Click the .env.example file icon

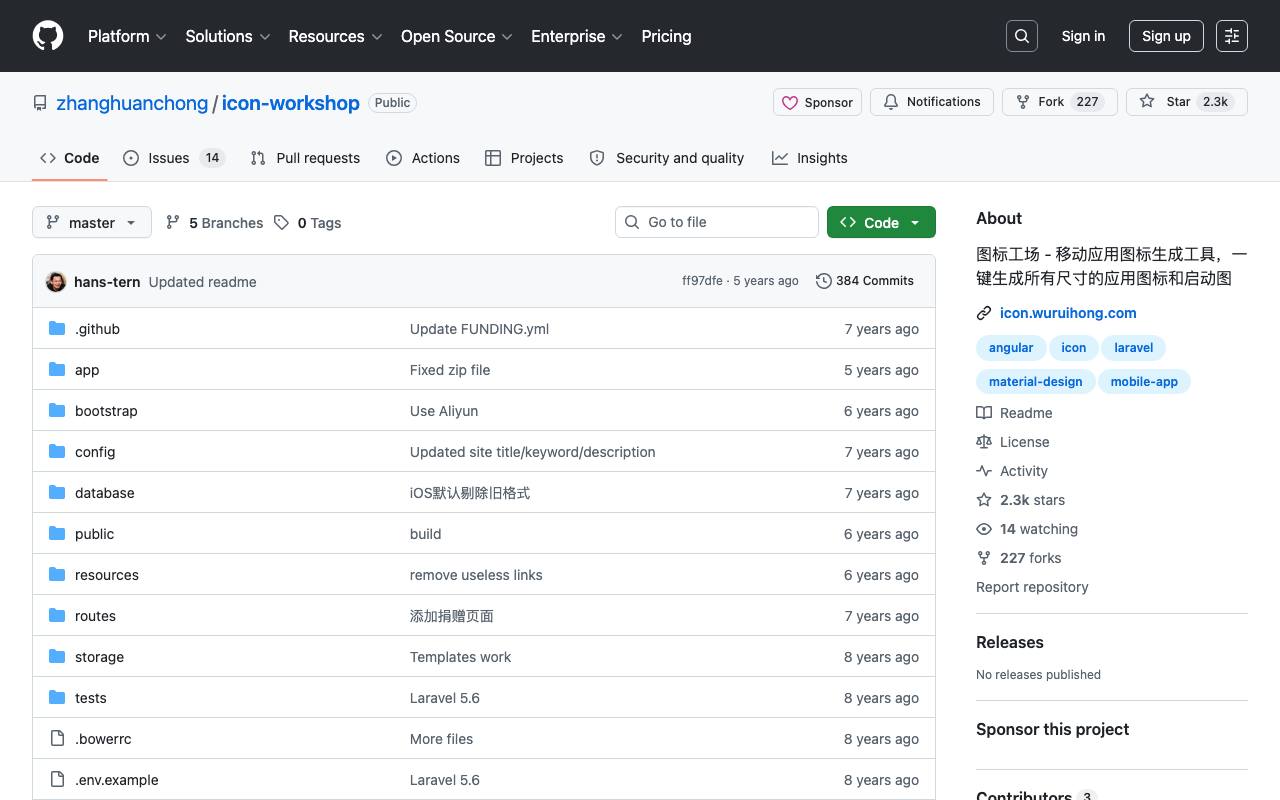click(x=57, y=780)
